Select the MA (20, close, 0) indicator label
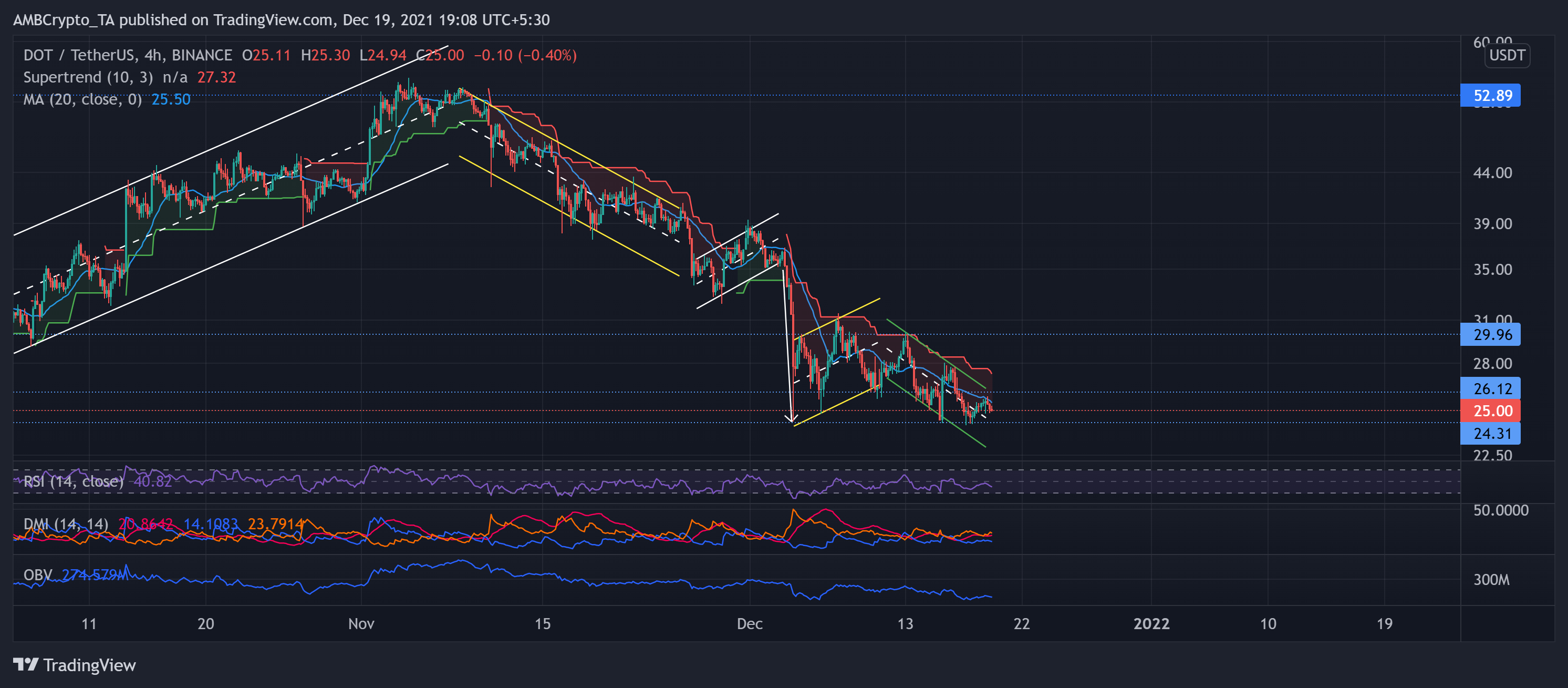The height and width of the screenshot is (688, 1568). tap(82, 99)
